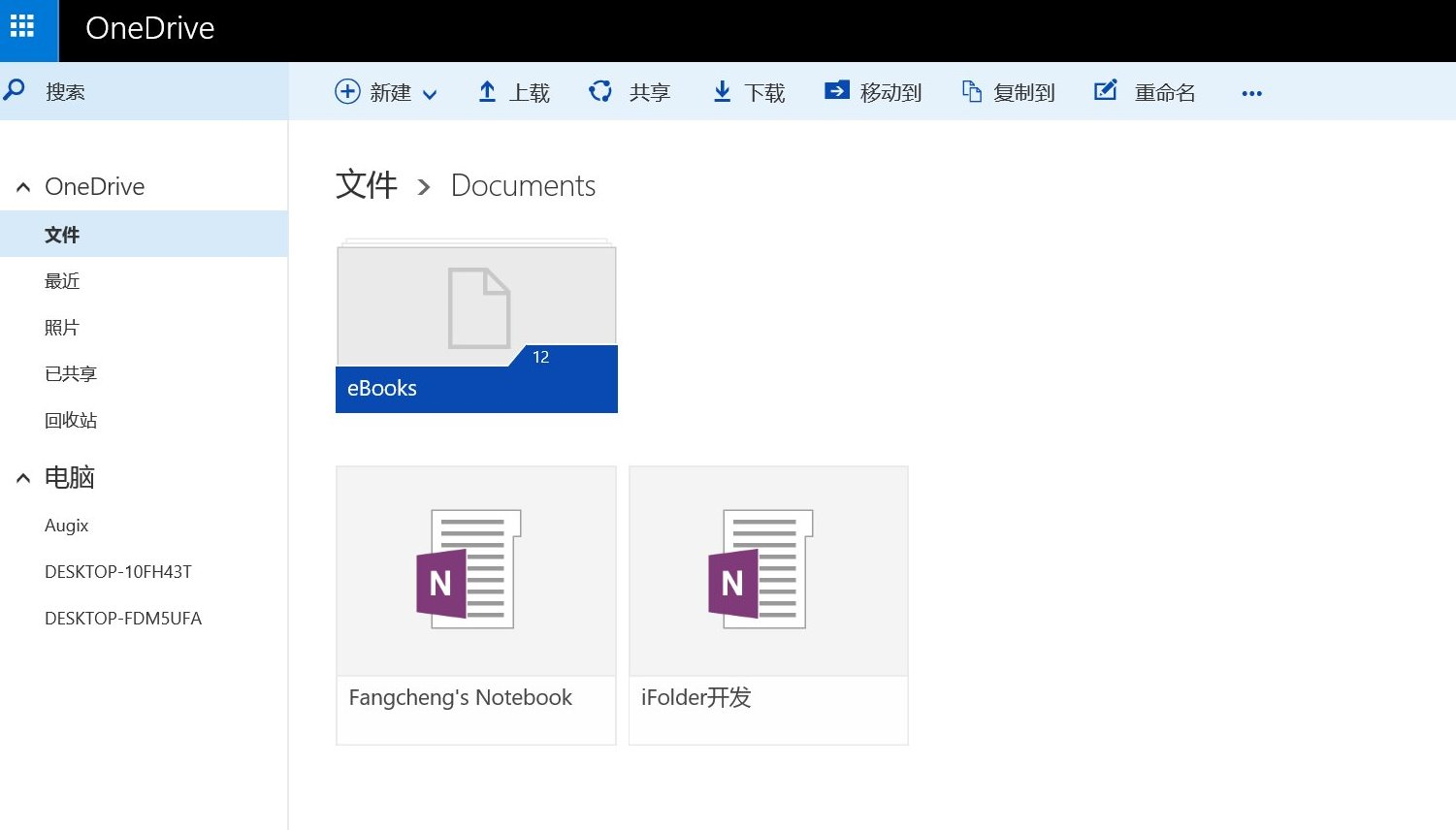Click the OneDrive title in header
Viewport: 1456px width, 830px height.
click(x=149, y=28)
